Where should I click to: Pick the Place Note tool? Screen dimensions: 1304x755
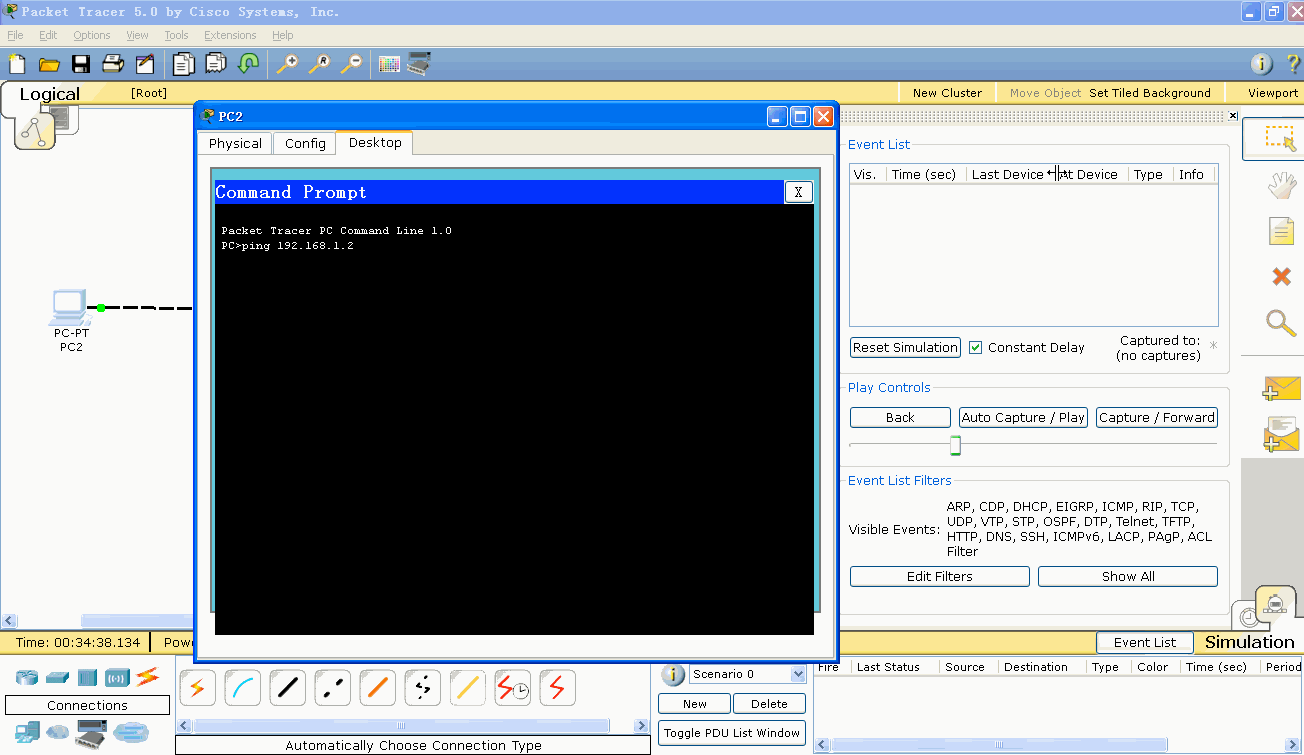tap(1281, 231)
